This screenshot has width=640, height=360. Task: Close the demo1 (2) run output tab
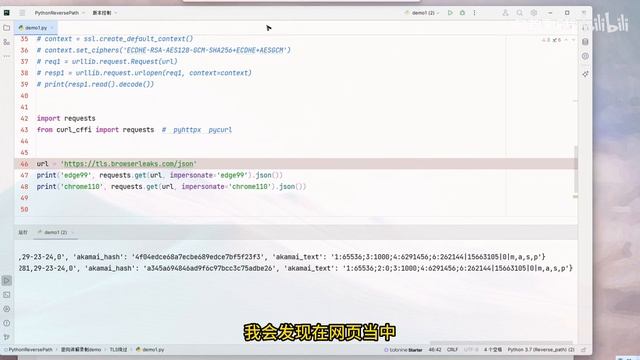(x=73, y=232)
